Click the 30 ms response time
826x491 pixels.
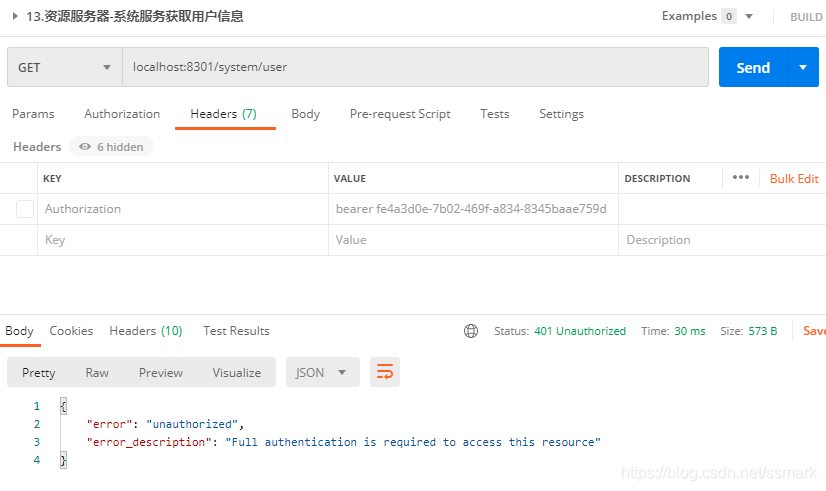click(x=690, y=331)
